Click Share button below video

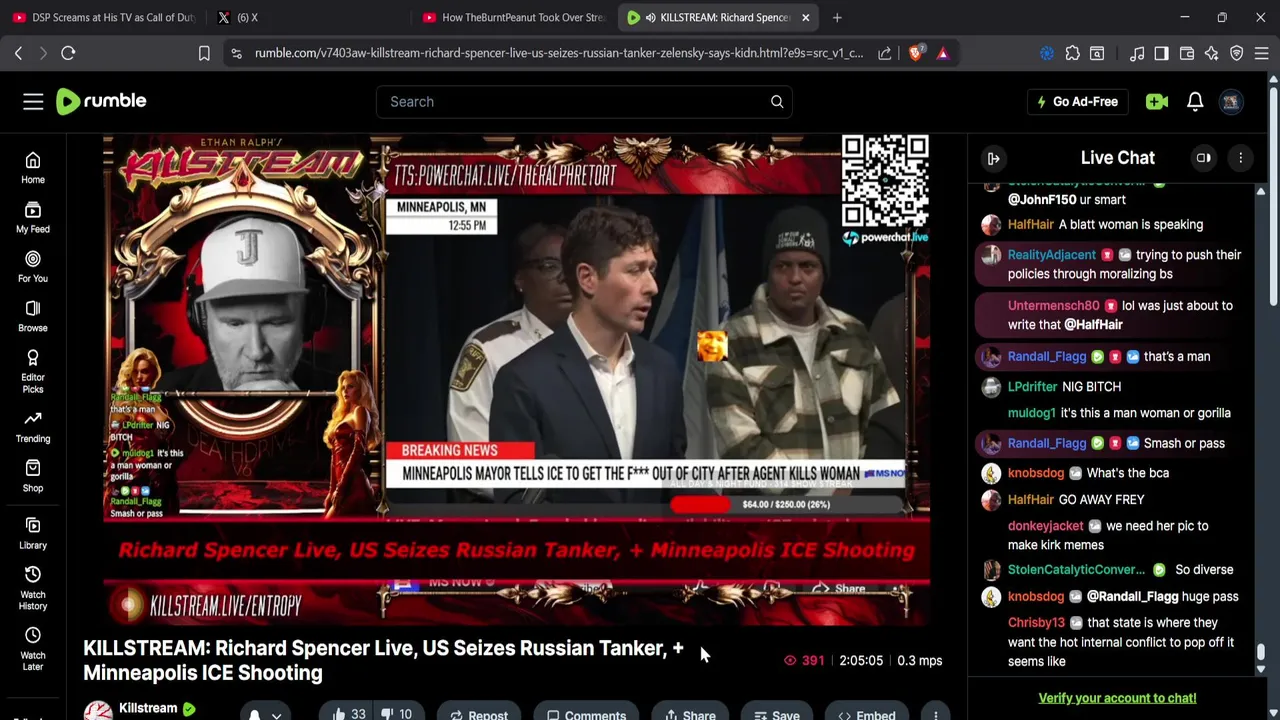pyautogui.click(x=689, y=714)
